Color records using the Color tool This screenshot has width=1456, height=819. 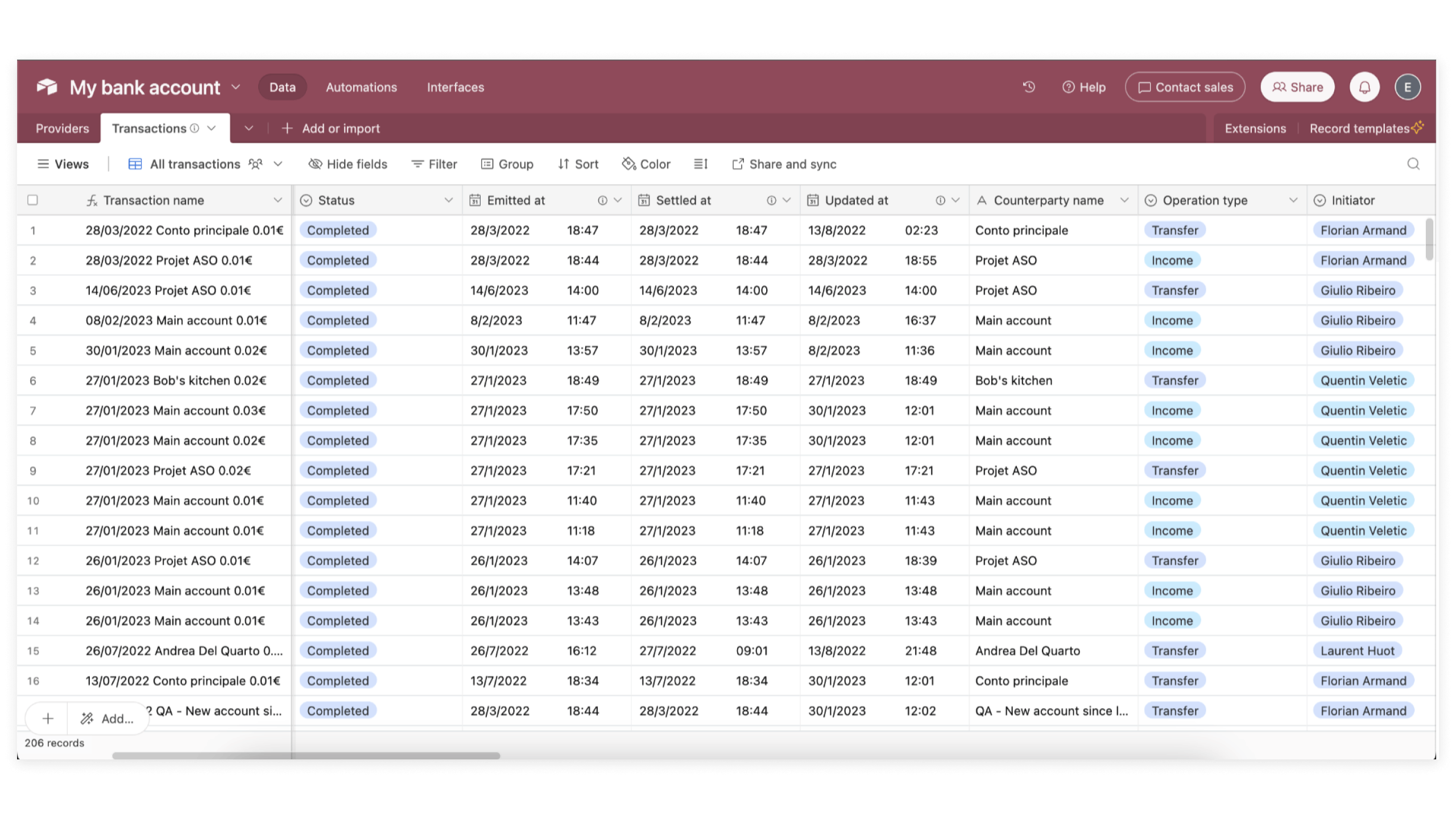point(646,164)
